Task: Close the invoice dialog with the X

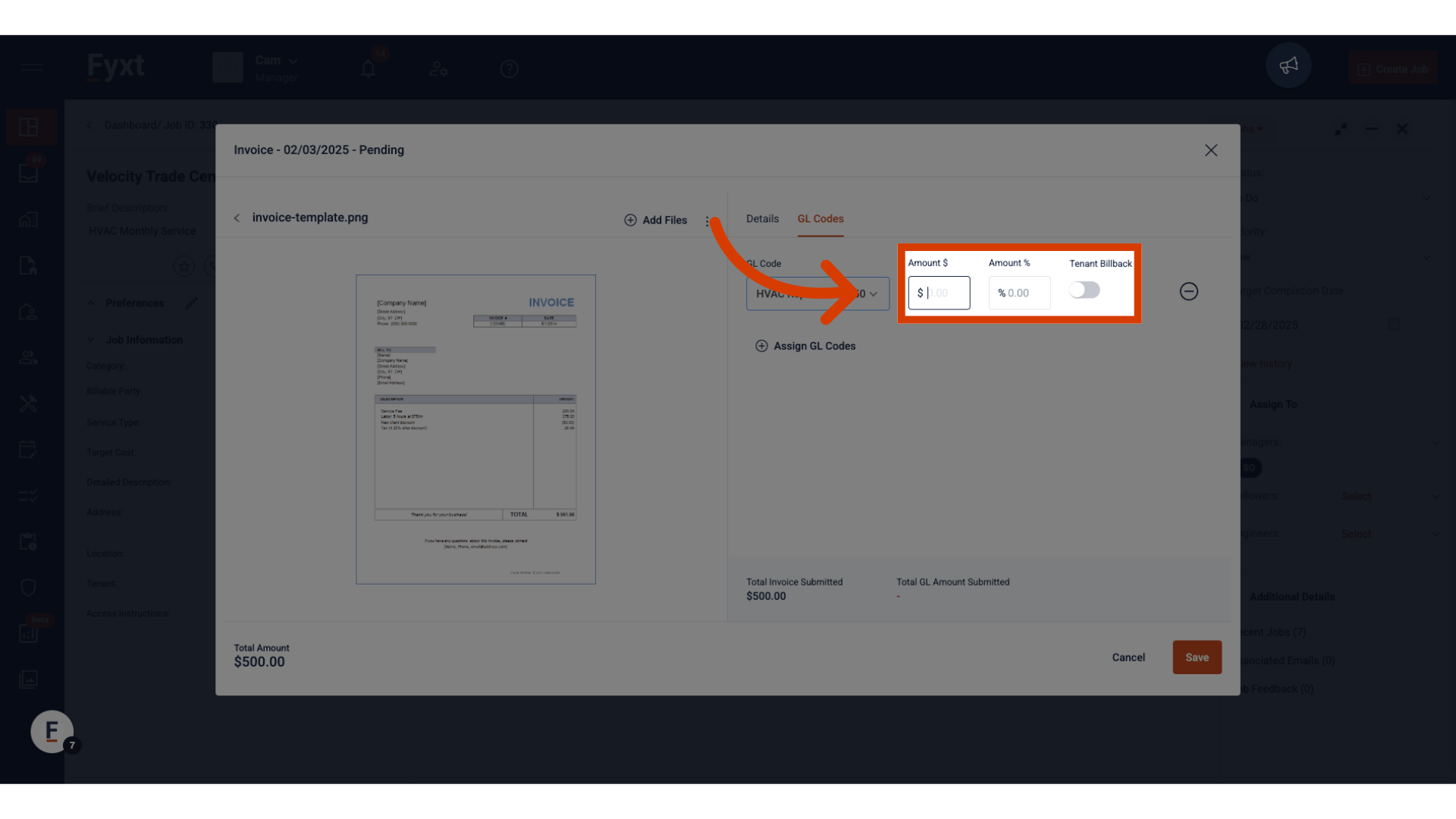Action: coord(1211,150)
